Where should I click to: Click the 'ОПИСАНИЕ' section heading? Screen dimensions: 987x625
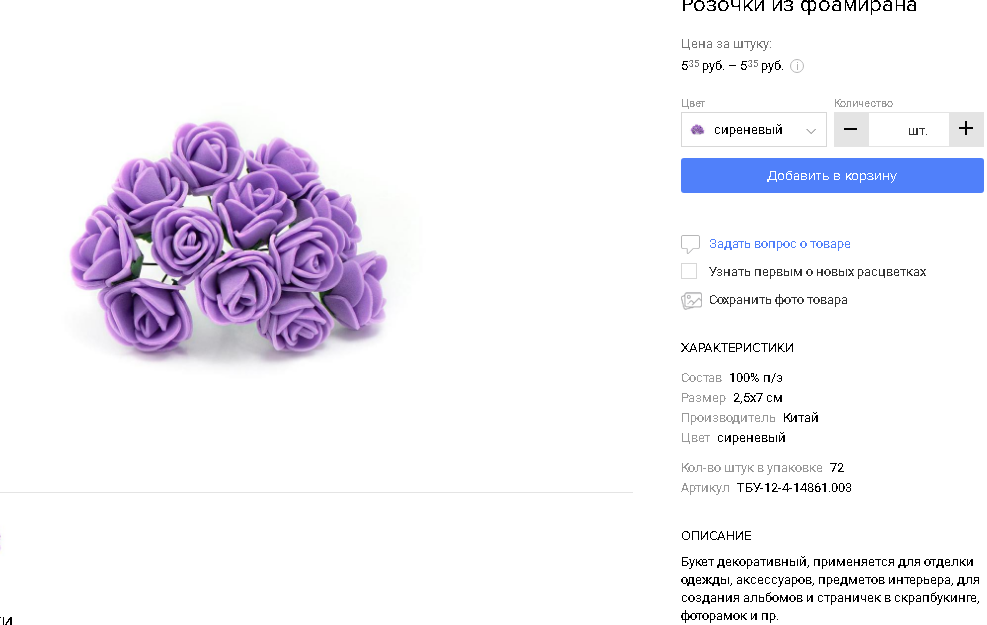click(716, 536)
